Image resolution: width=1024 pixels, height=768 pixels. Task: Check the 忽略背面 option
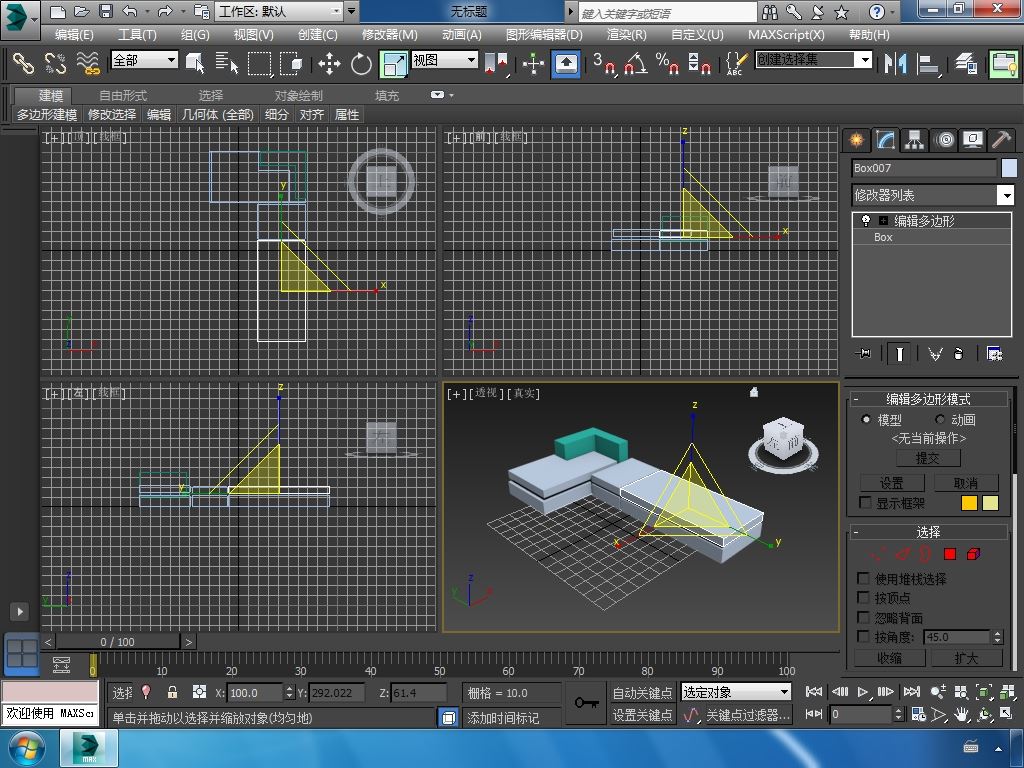tap(864, 617)
